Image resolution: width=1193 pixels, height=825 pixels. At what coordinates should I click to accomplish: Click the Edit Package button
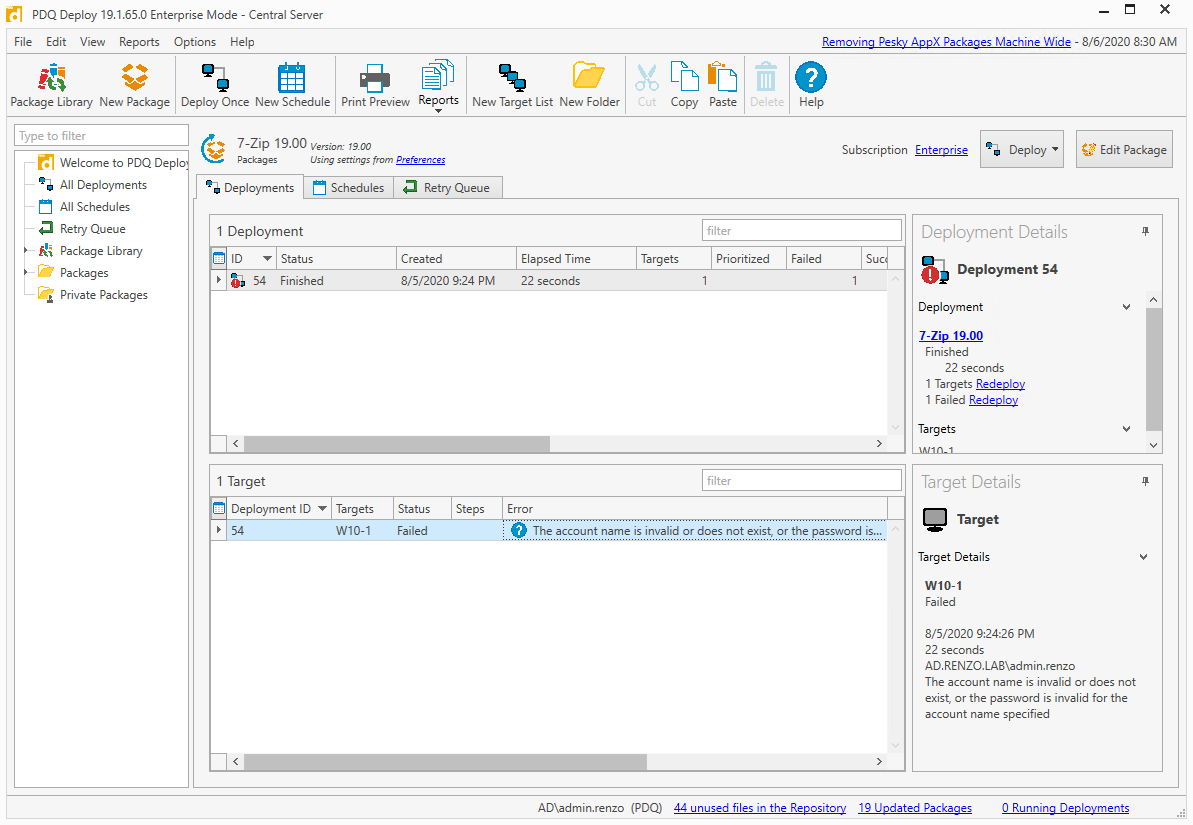(x=1124, y=149)
